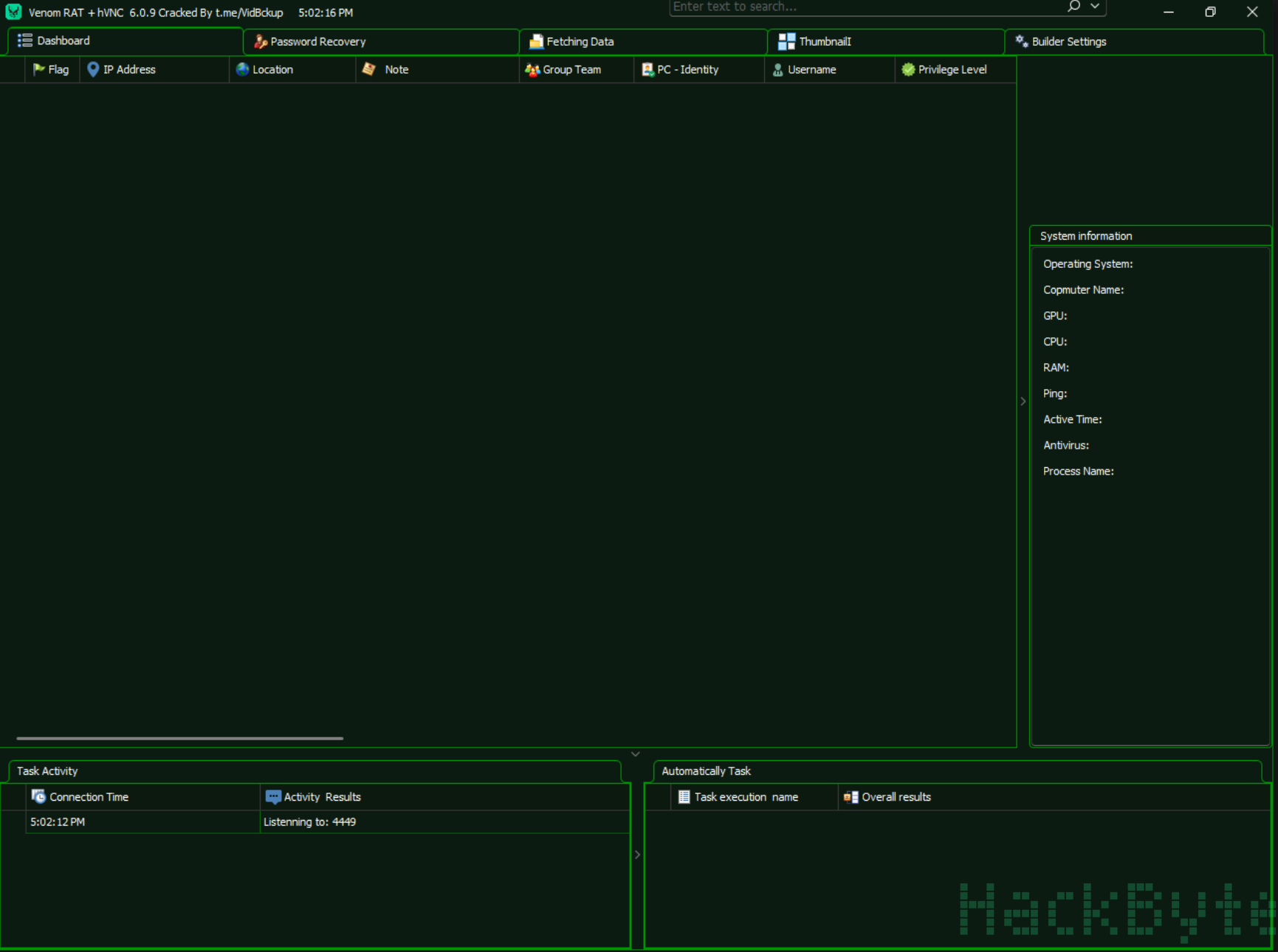Image resolution: width=1278 pixels, height=952 pixels.
Task: Click the 'Ping:' label
Action: coord(1055,393)
